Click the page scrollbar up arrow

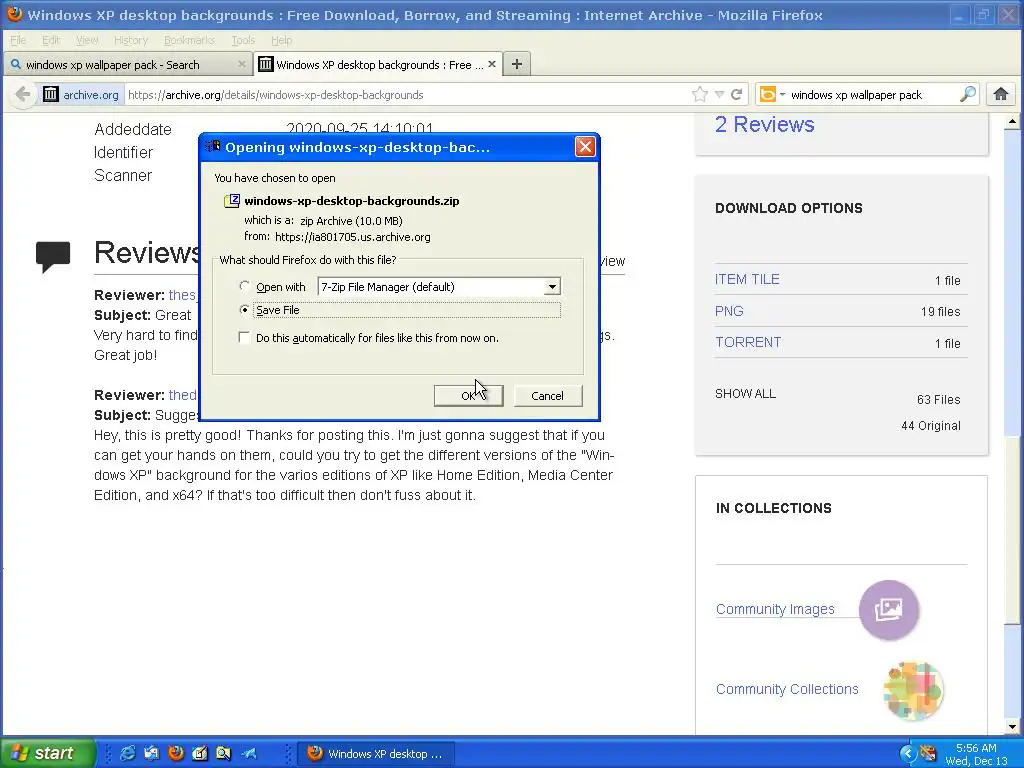[1012, 121]
